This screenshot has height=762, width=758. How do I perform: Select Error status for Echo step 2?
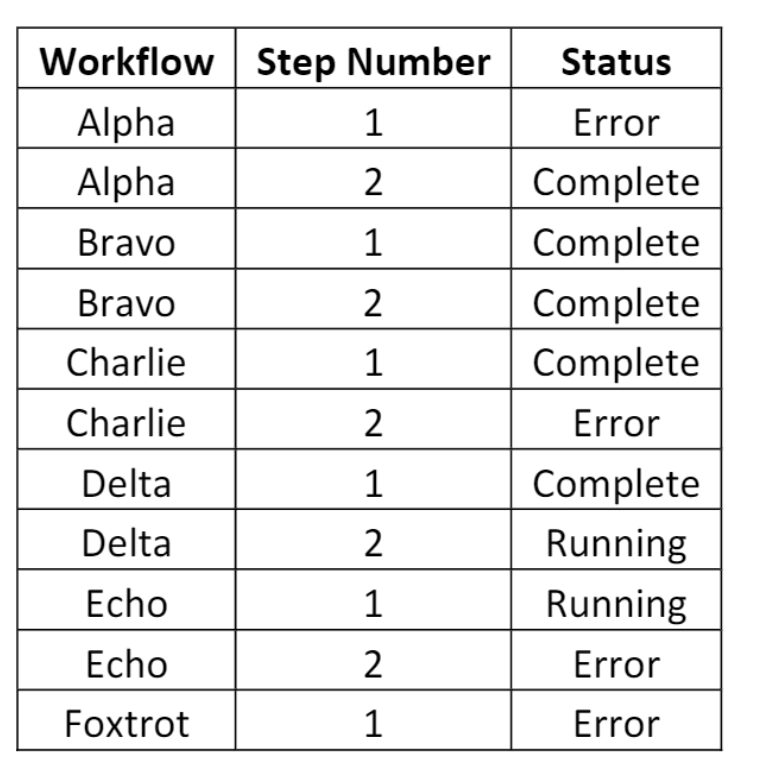coord(616,661)
